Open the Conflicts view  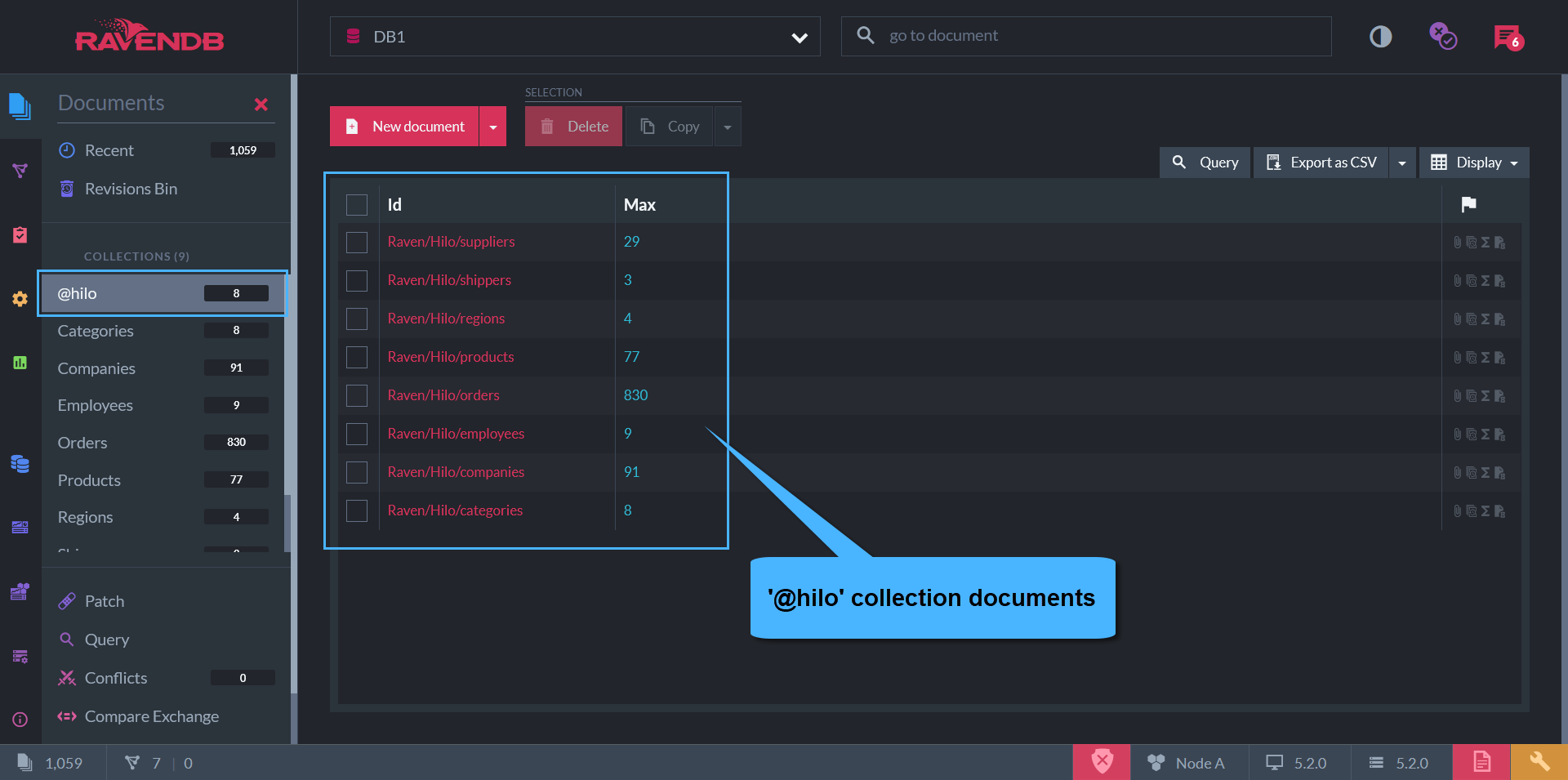click(x=166, y=678)
